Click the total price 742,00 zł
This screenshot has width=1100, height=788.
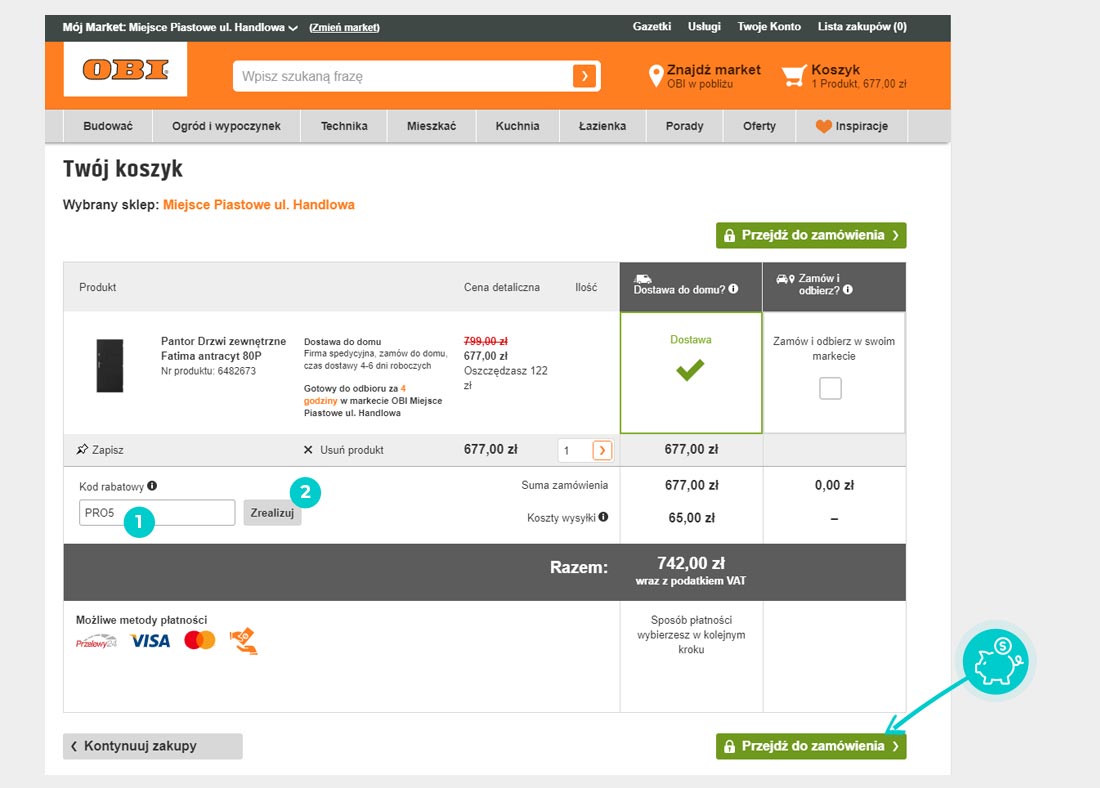(691, 563)
